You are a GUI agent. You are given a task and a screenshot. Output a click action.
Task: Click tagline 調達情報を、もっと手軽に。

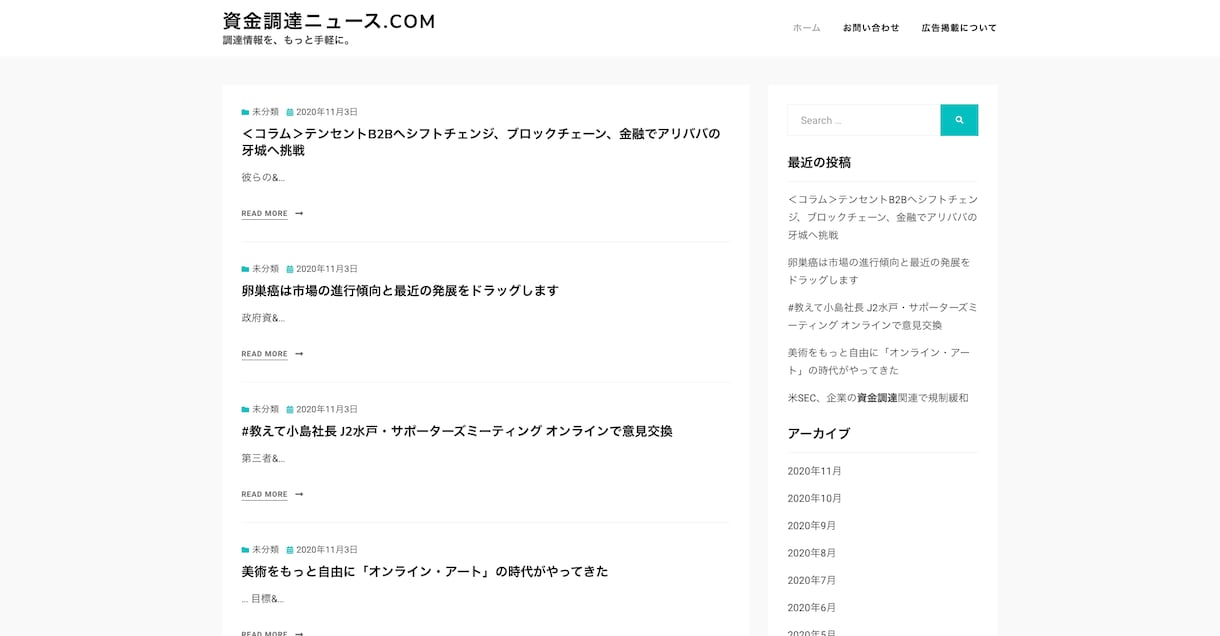[x=288, y=41]
